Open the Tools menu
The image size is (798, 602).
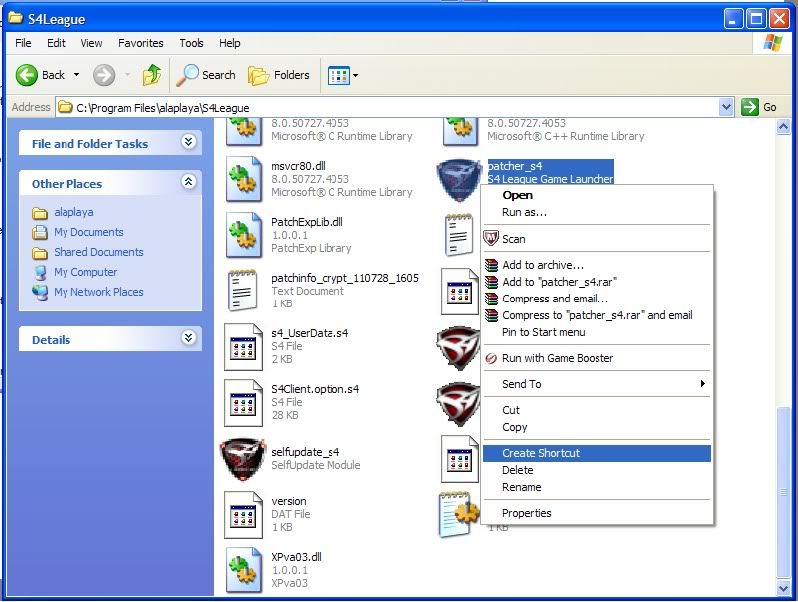(191, 43)
